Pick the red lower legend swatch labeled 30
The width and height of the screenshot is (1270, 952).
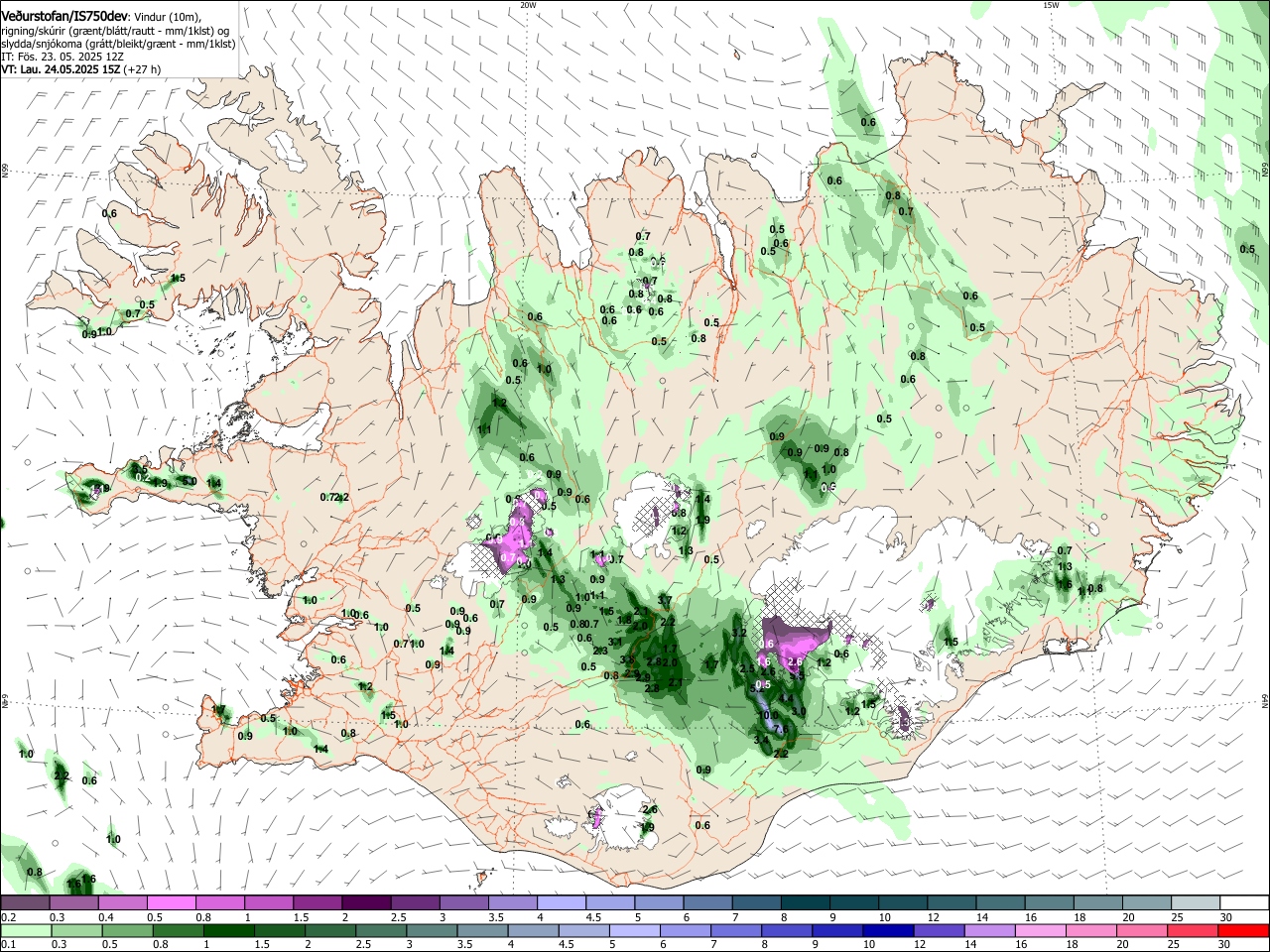click(1244, 930)
